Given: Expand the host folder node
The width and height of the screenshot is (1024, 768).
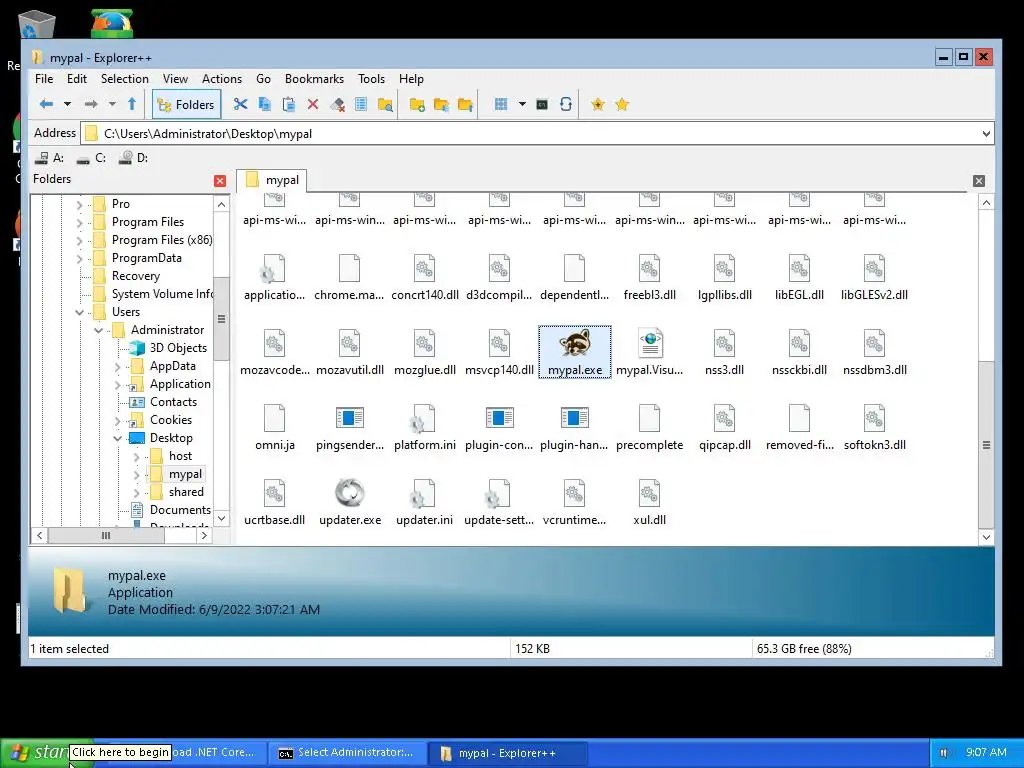Looking at the screenshot, I should coord(137,456).
